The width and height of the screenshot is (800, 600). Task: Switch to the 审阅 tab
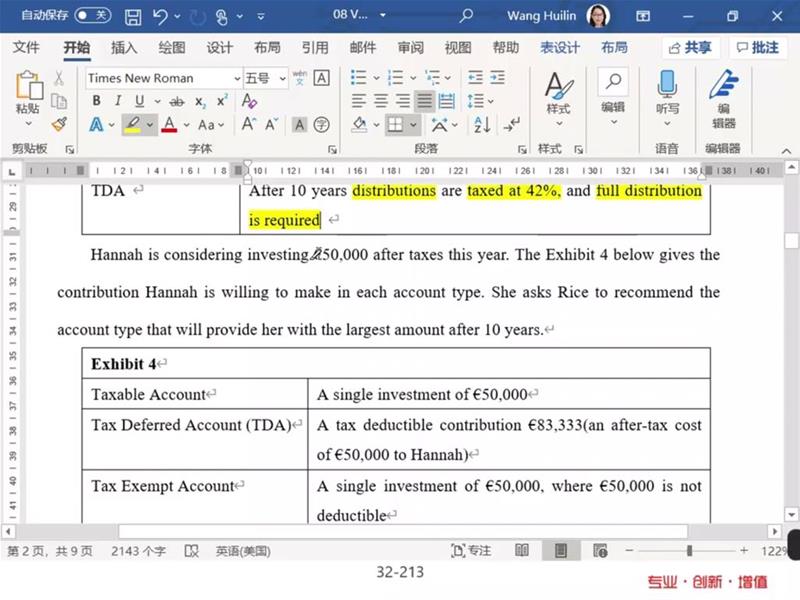(410, 48)
